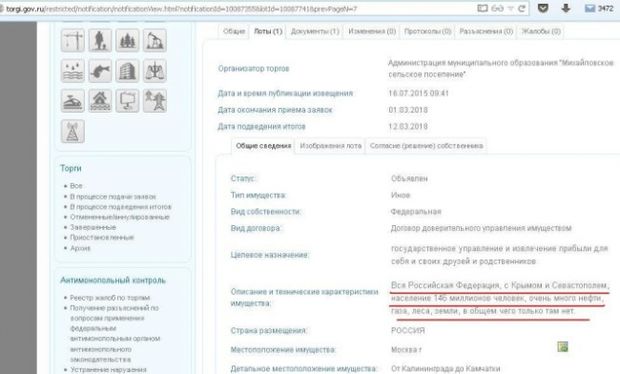This screenshot has width=620, height=374.
Task: Select the radio antenna tower icon
Action: pyautogui.click(x=72, y=131)
